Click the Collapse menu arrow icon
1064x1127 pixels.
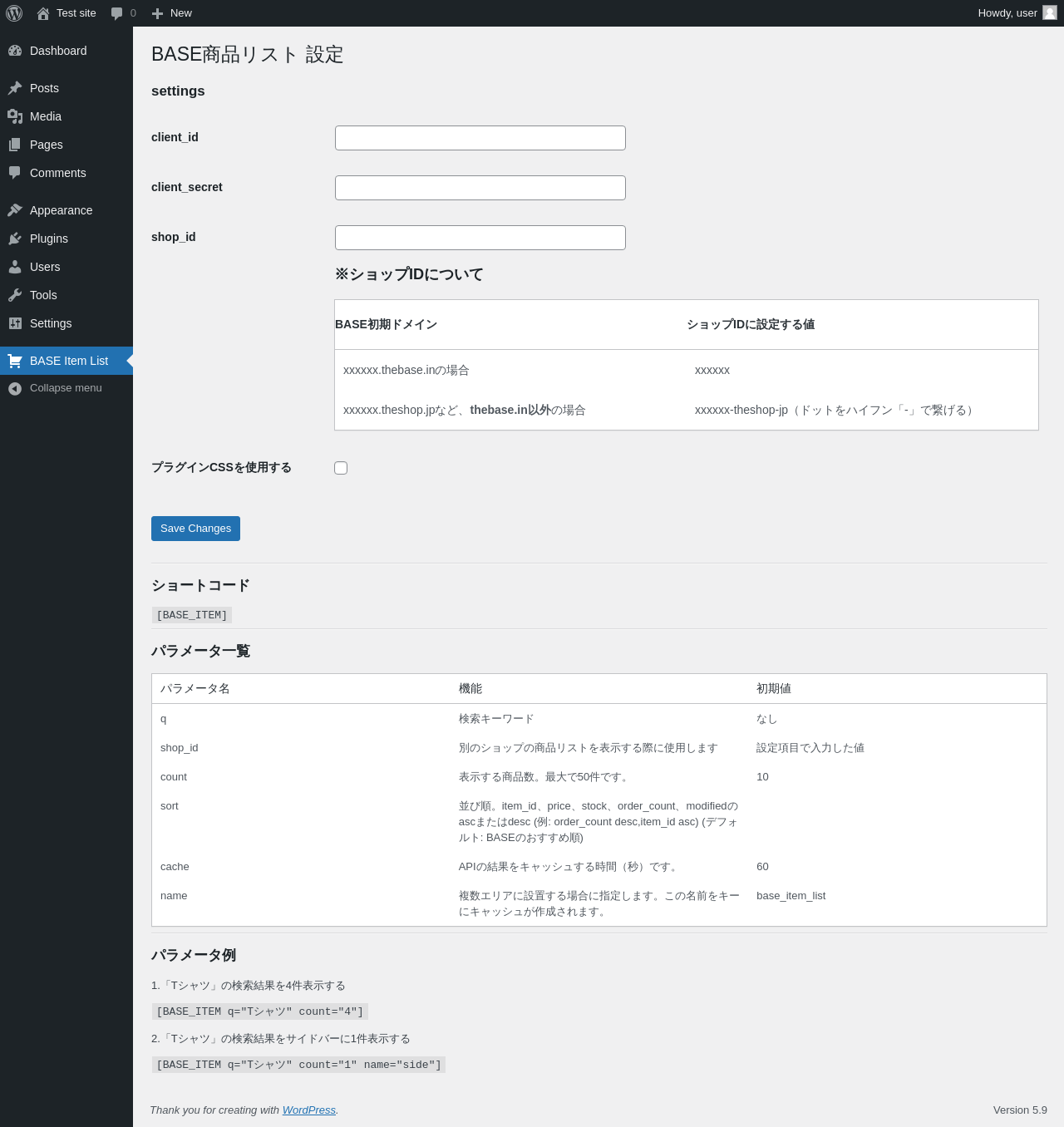(15, 388)
